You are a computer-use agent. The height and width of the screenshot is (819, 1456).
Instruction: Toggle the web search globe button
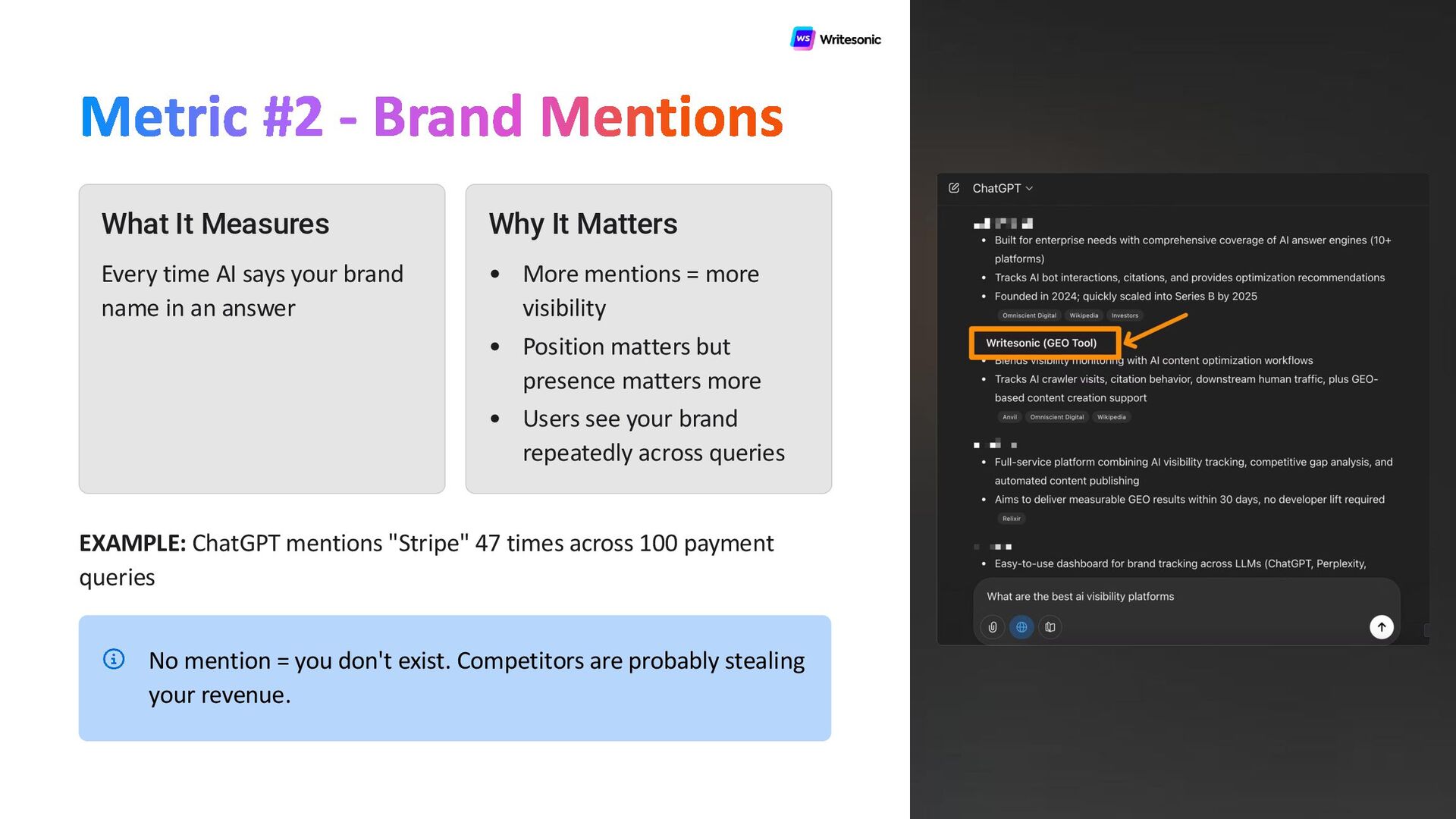(x=1021, y=627)
